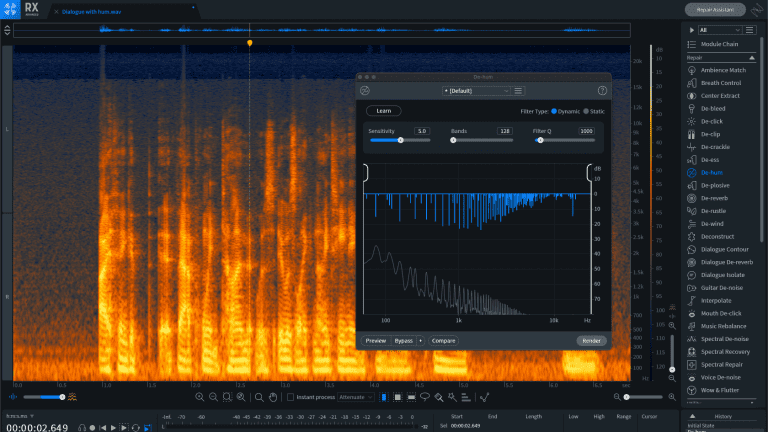This screenshot has width=768, height=432.
Task: Click the playhead marker at top of spectrogram
Action: pos(250,43)
